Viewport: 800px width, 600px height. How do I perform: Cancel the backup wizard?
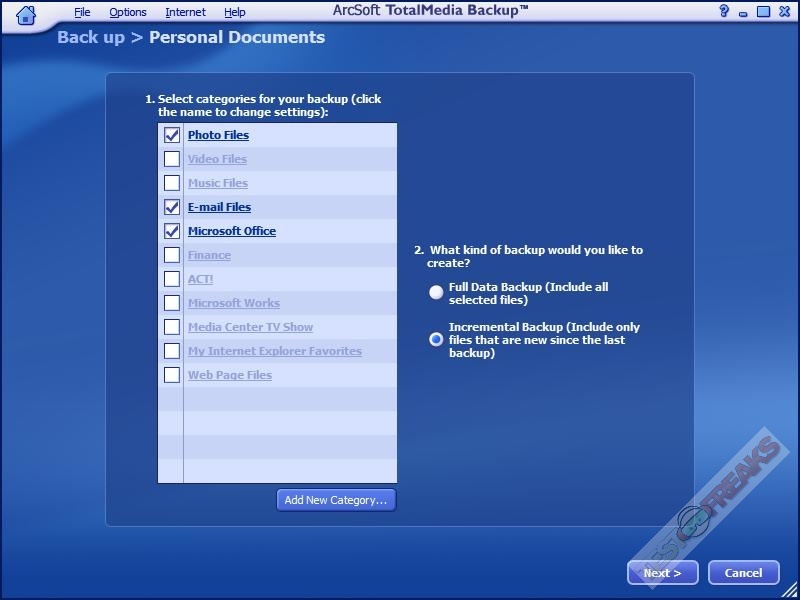coord(743,573)
